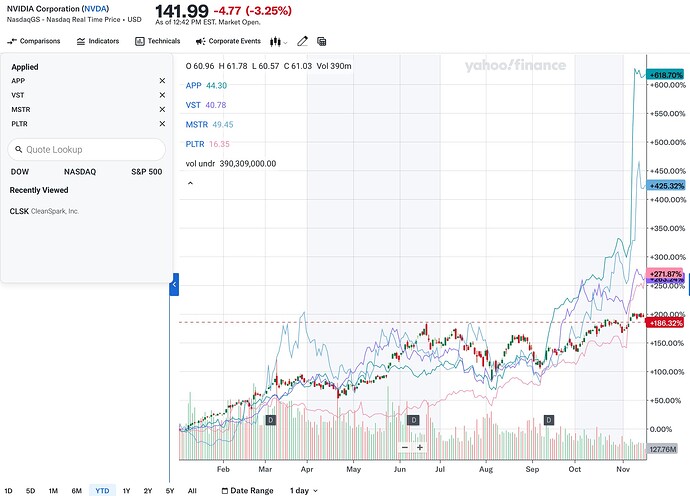Screen dimensions: 690x496
Task: Zoom in the chart with plus button
Action: [420, 447]
